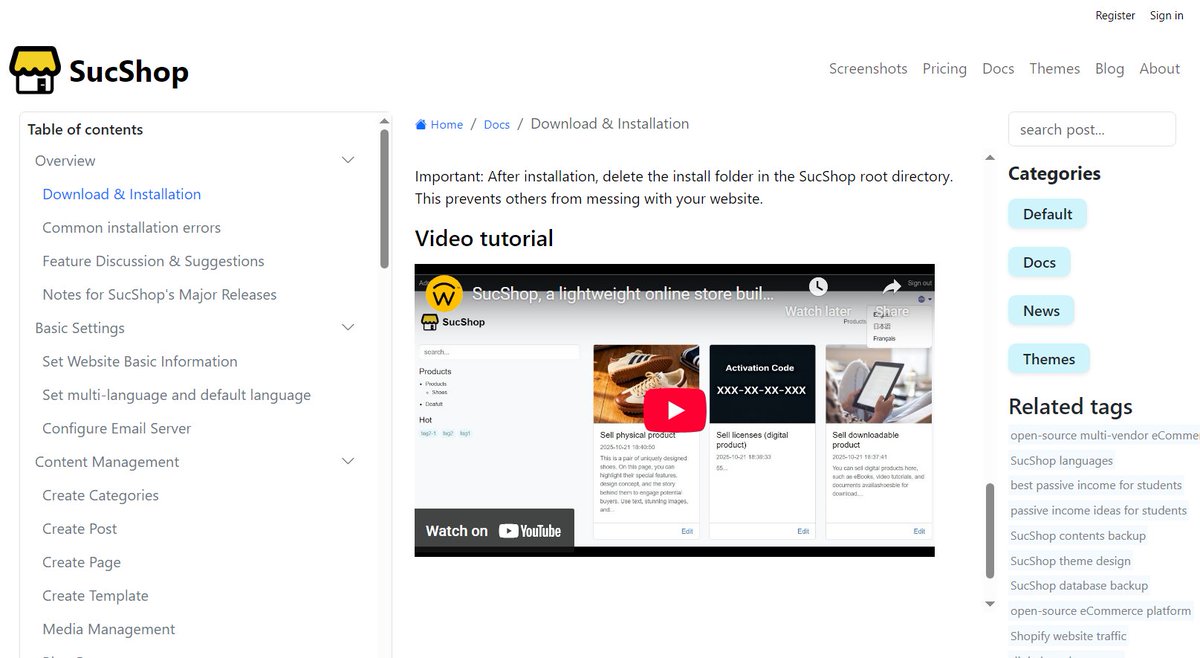Click the content scroll down arrow
This screenshot has height=658, width=1200.
(990, 604)
